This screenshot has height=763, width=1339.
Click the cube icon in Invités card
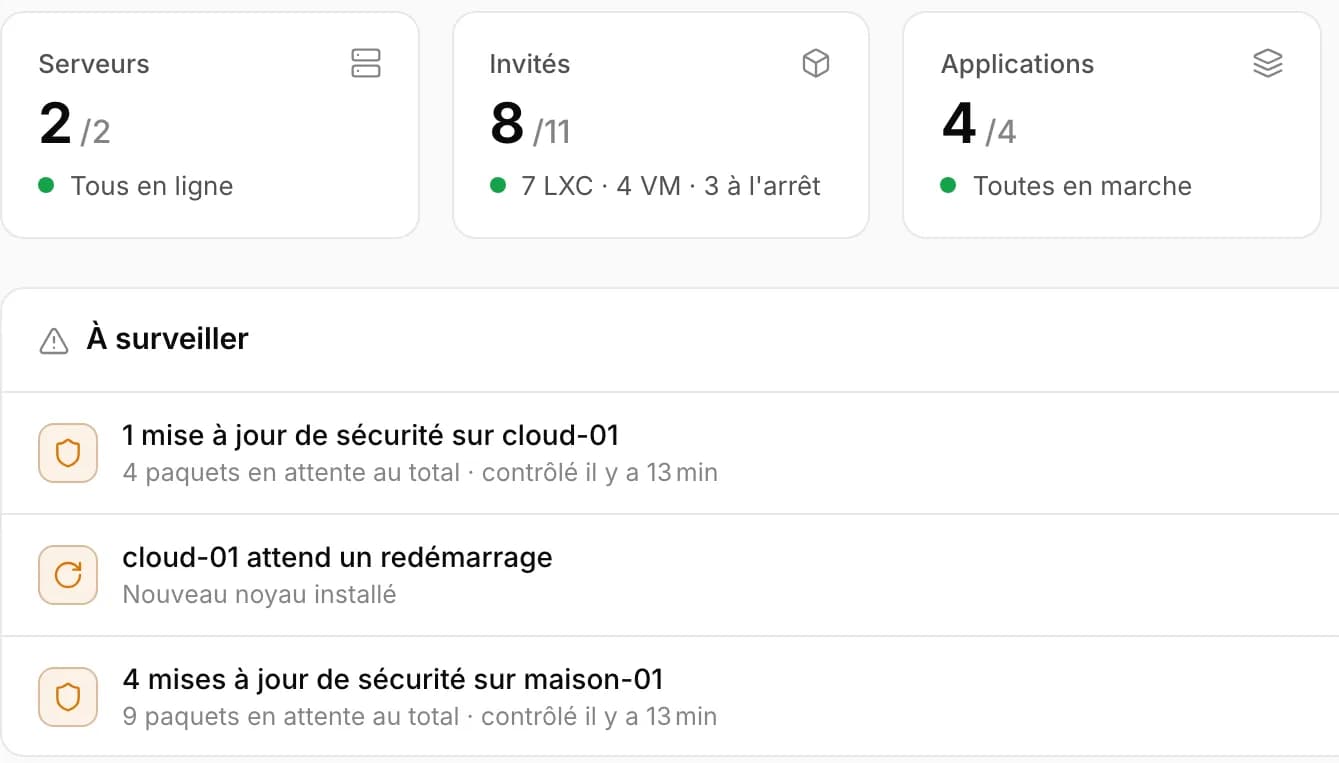tap(816, 63)
